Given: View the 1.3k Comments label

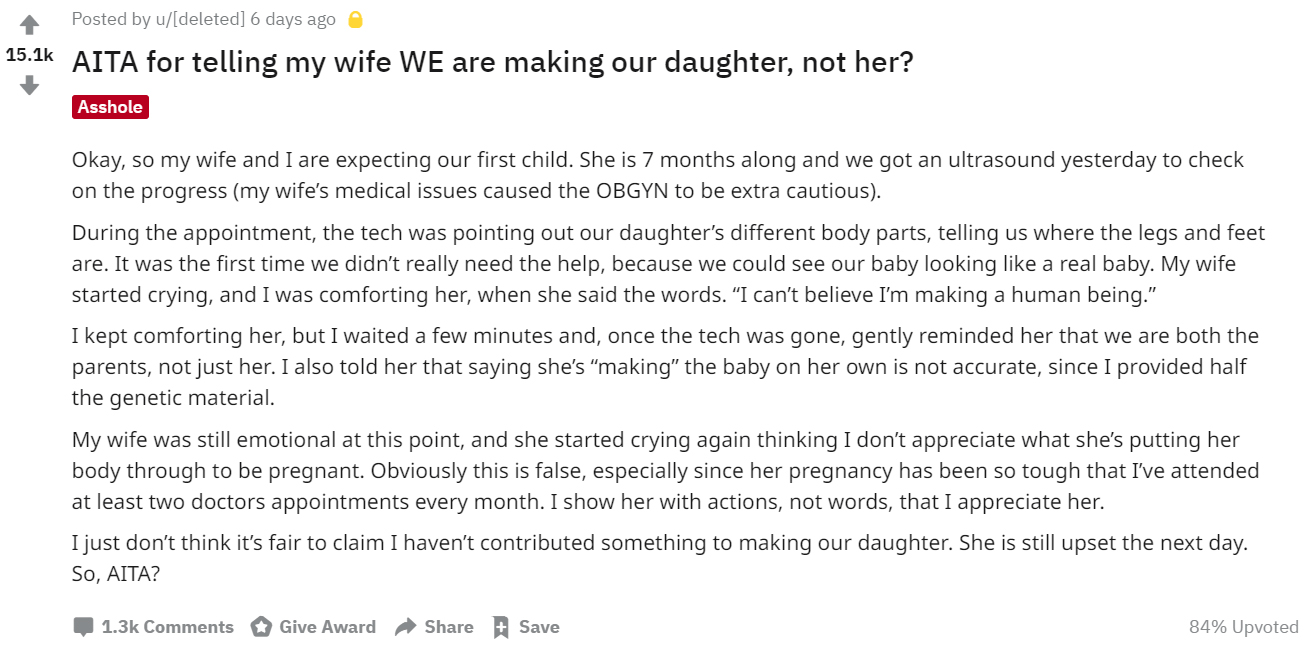Looking at the screenshot, I should [167, 627].
